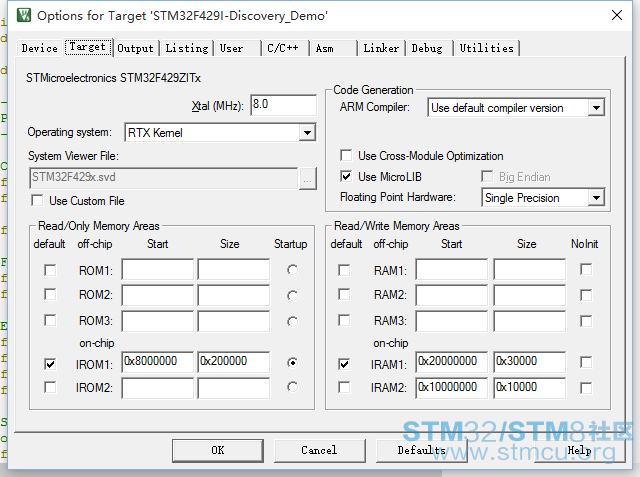Check the RAM3 default checkbox
The image size is (640, 477).
click(344, 320)
